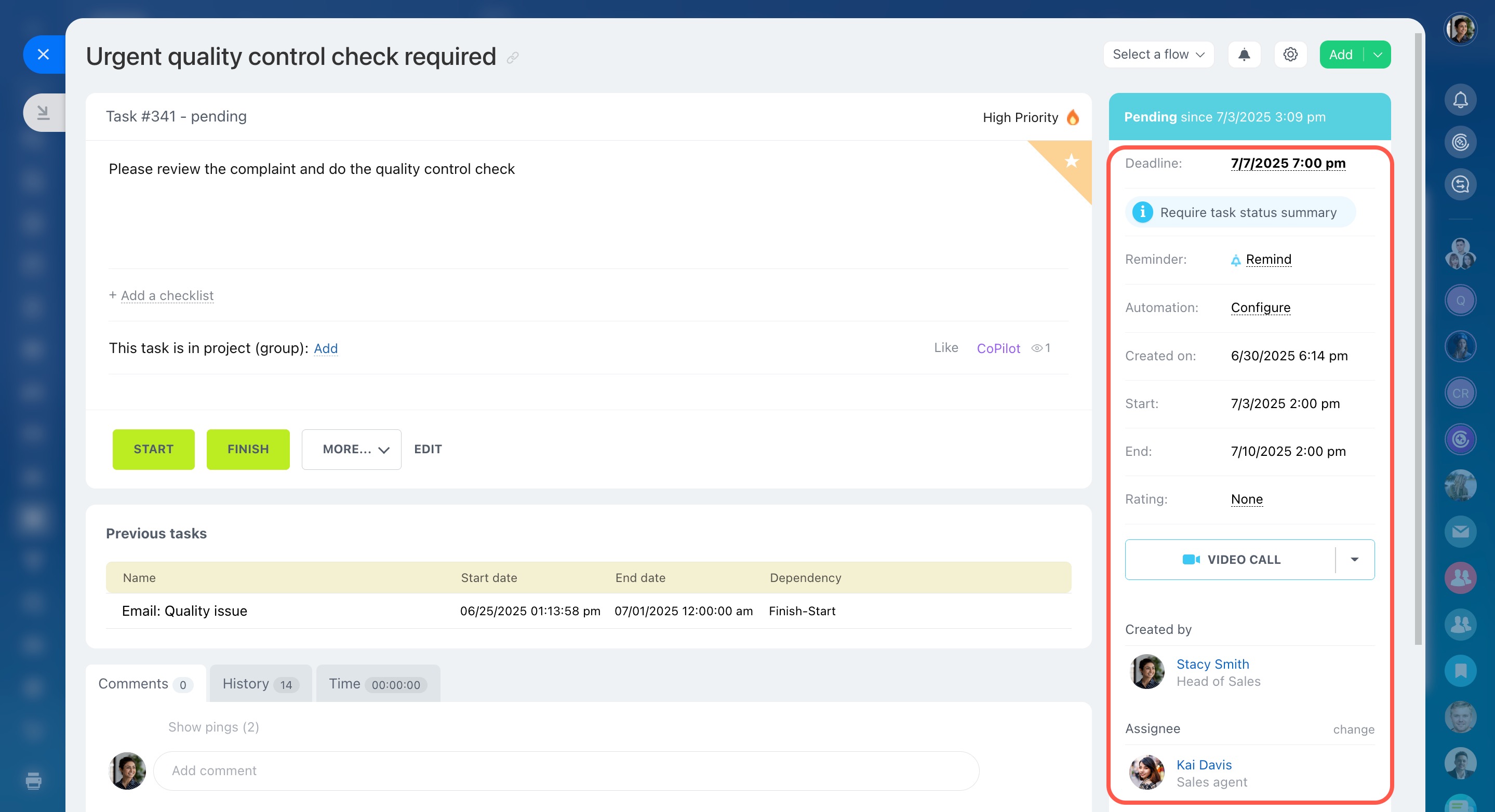This screenshot has height=812, width=1495.
Task: Switch to the History tab
Action: tap(261, 683)
